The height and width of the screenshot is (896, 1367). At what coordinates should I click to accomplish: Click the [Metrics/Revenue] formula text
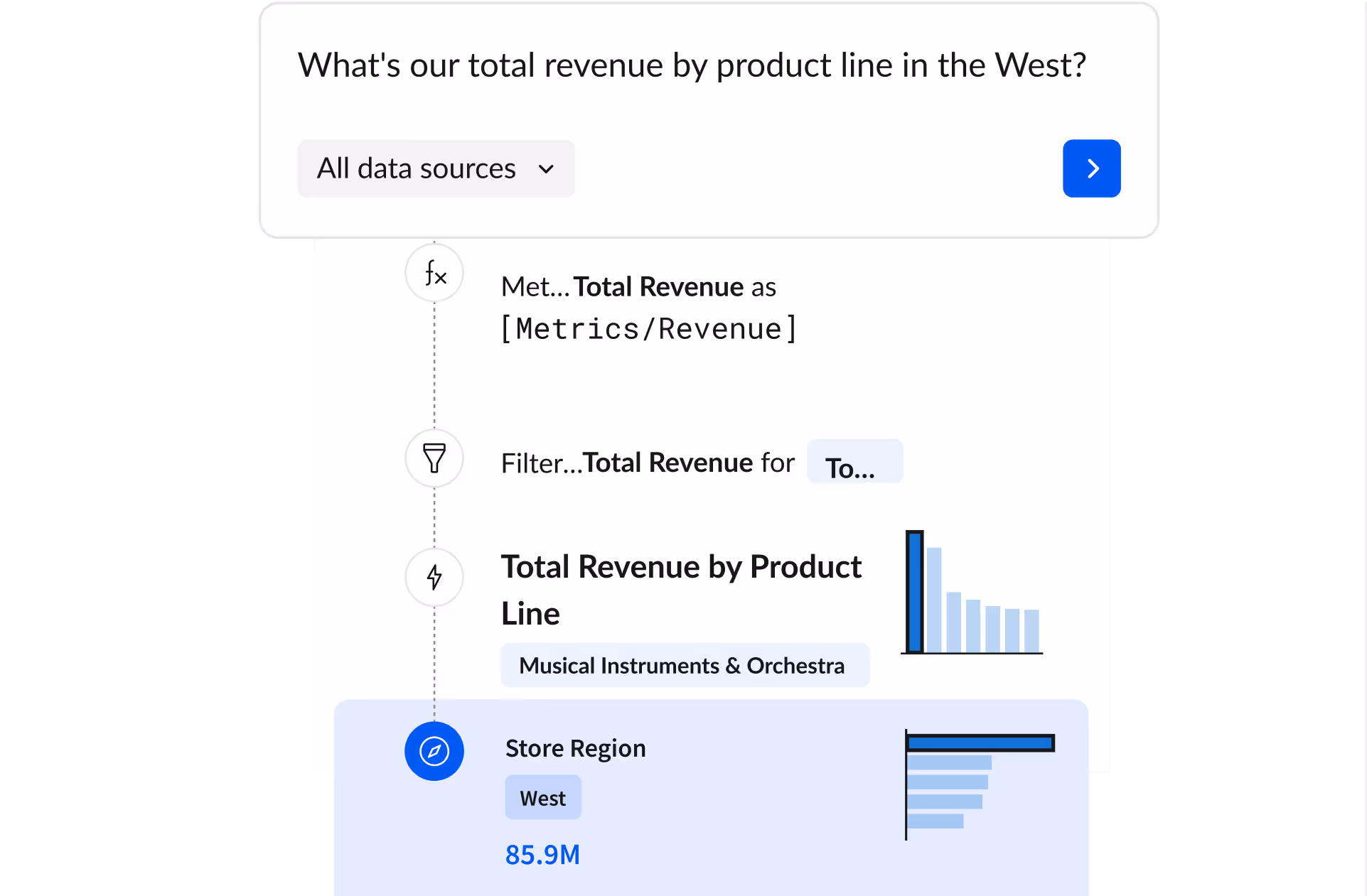649,329
